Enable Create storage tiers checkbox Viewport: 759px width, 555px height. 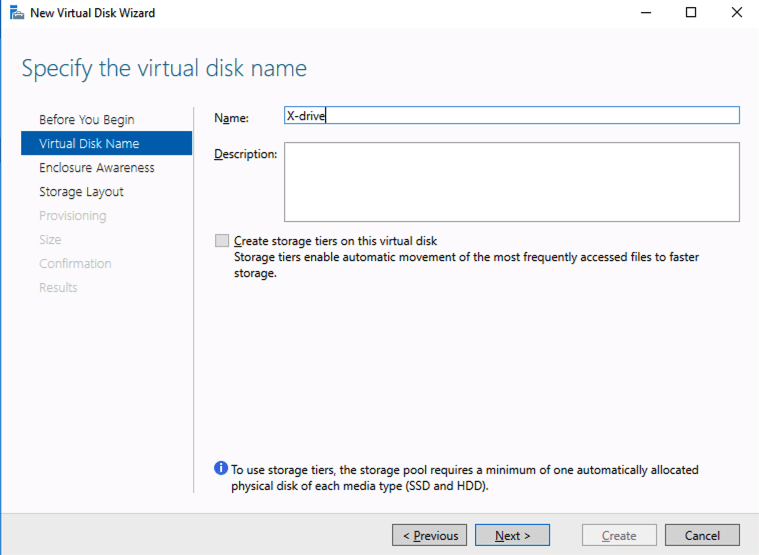pyautogui.click(x=221, y=241)
